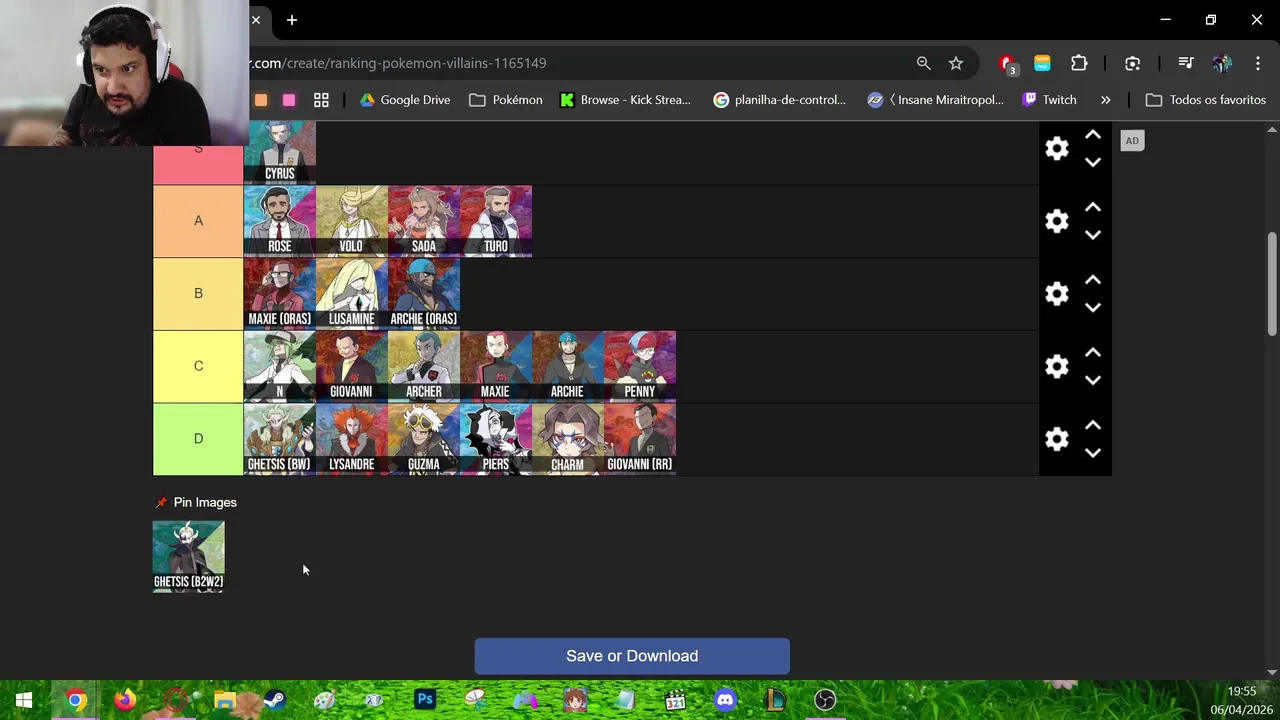Close the current browser tab

[256, 20]
